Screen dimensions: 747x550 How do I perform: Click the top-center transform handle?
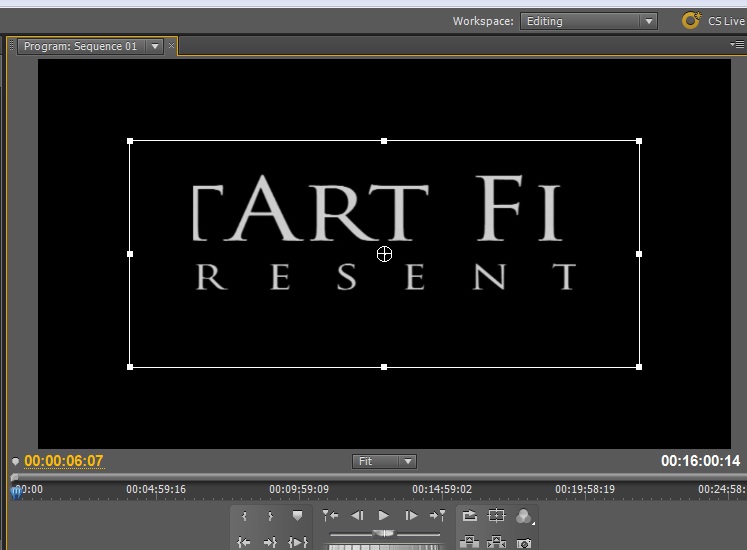pos(384,141)
